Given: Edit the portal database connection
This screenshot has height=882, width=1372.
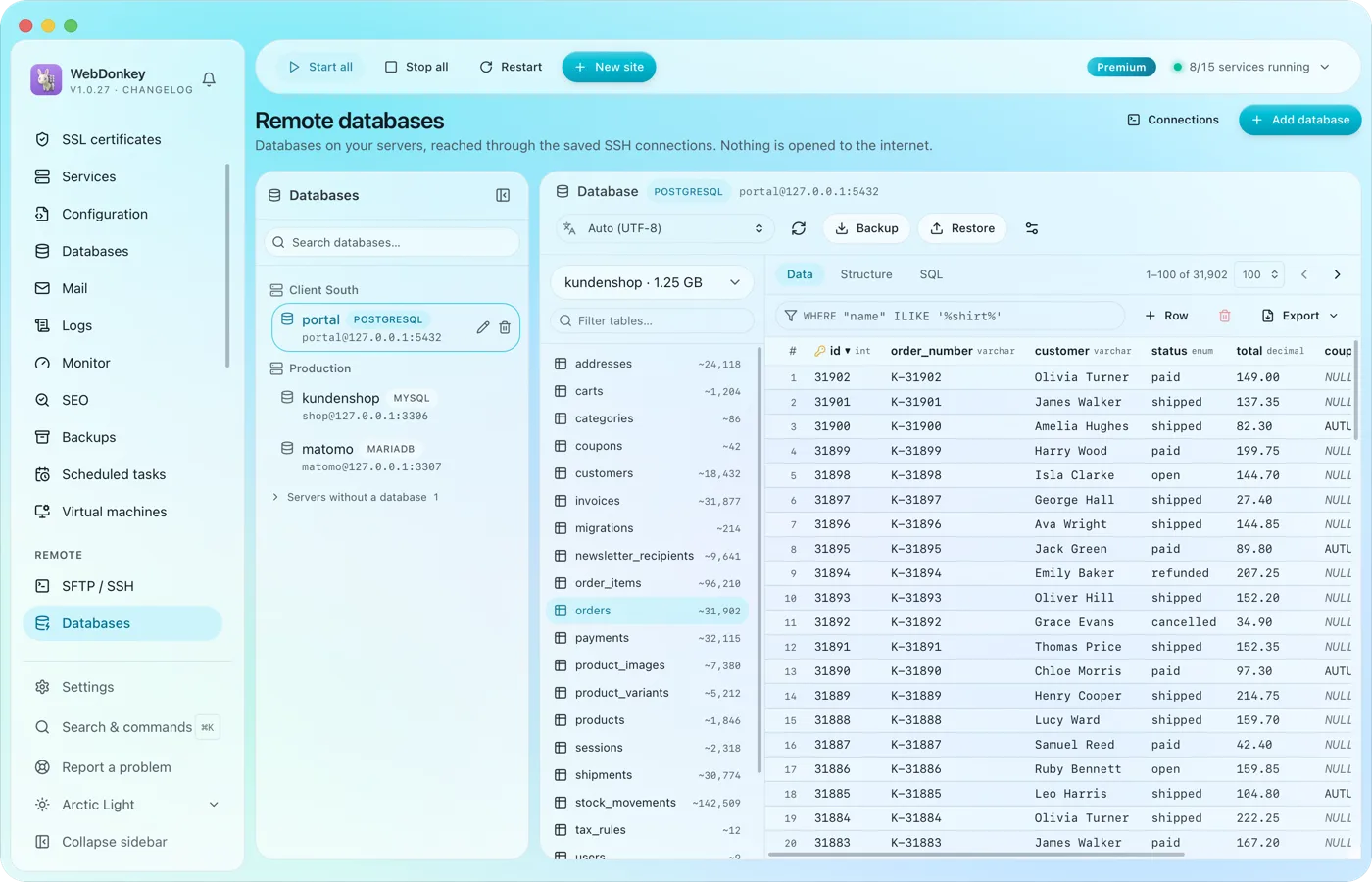Looking at the screenshot, I should 483,327.
